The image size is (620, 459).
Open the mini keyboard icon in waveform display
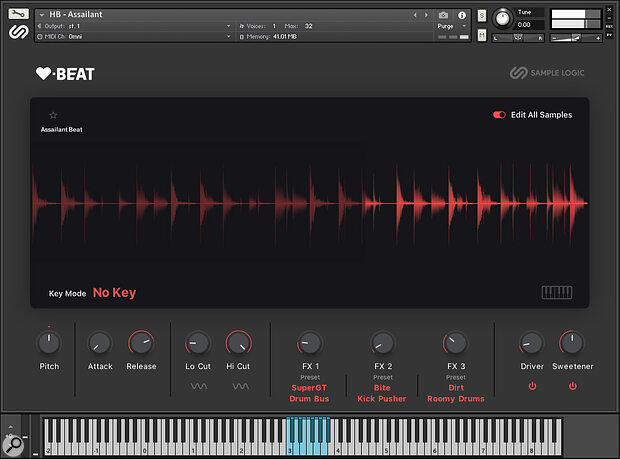(557, 293)
